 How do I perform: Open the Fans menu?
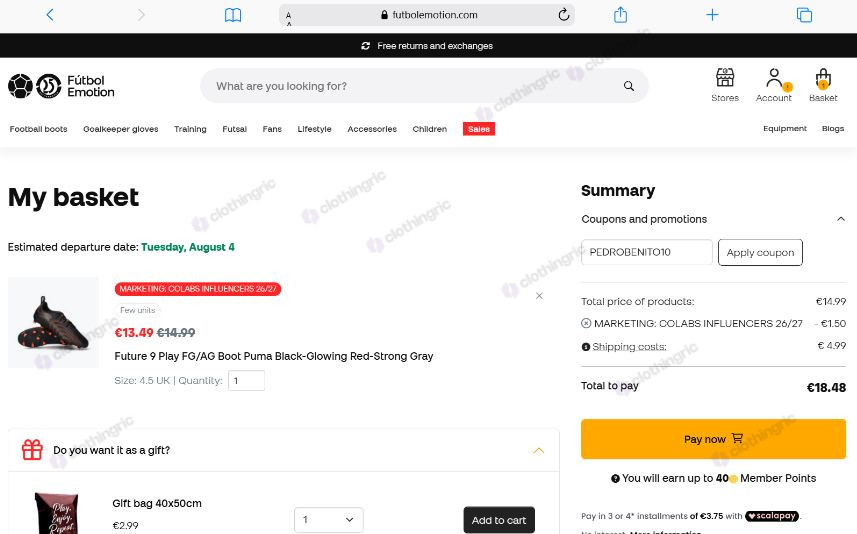point(272,129)
